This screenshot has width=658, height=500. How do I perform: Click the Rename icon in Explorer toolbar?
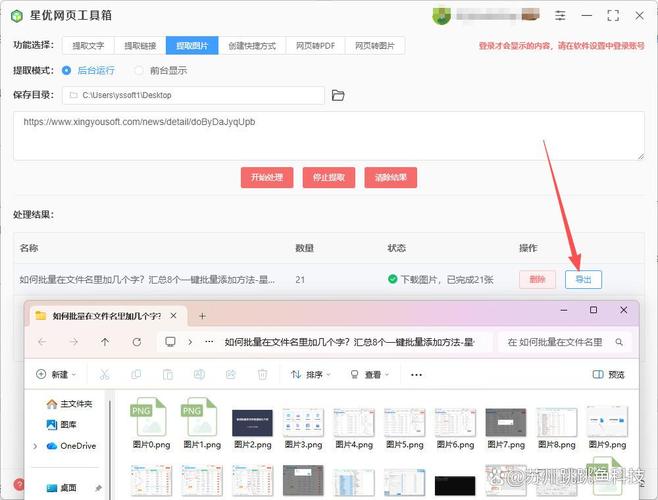199,374
